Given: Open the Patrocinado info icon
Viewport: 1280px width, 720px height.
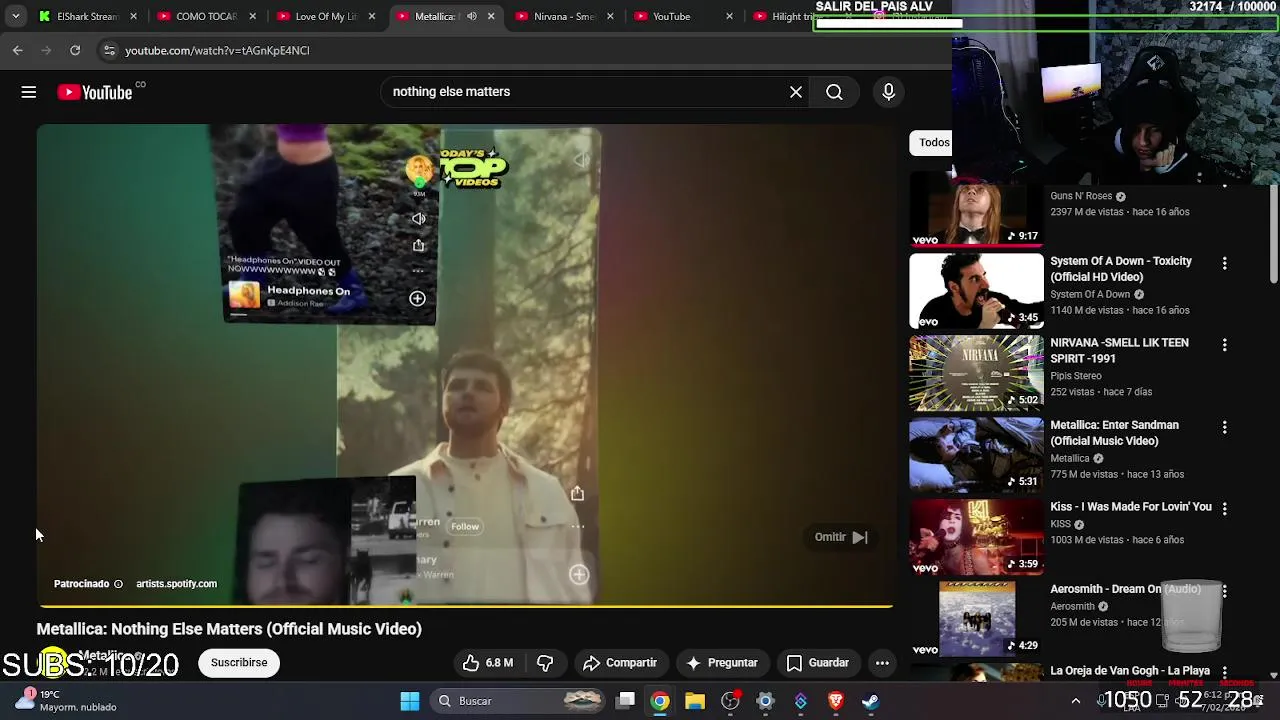Looking at the screenshot, I should click(x=118, y=584).
